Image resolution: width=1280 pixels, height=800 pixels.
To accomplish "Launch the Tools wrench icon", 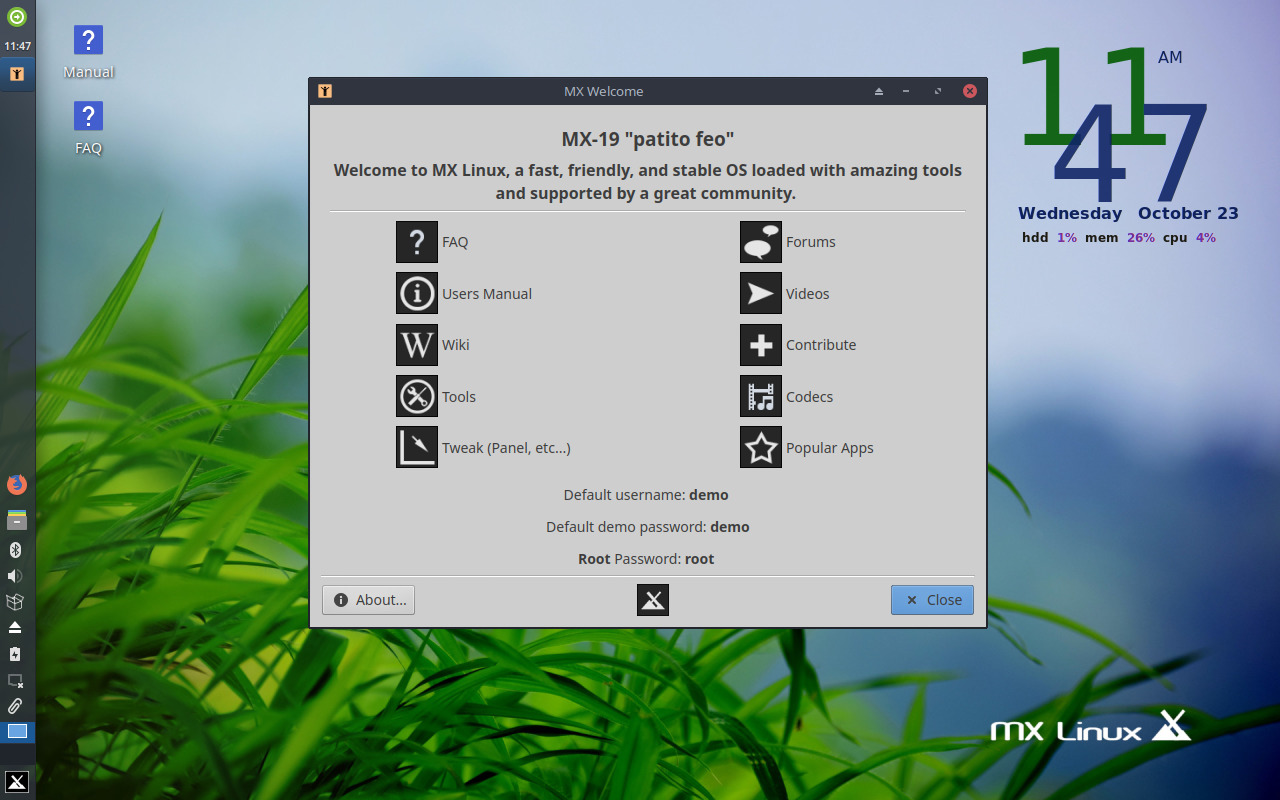I will [417, 396].
